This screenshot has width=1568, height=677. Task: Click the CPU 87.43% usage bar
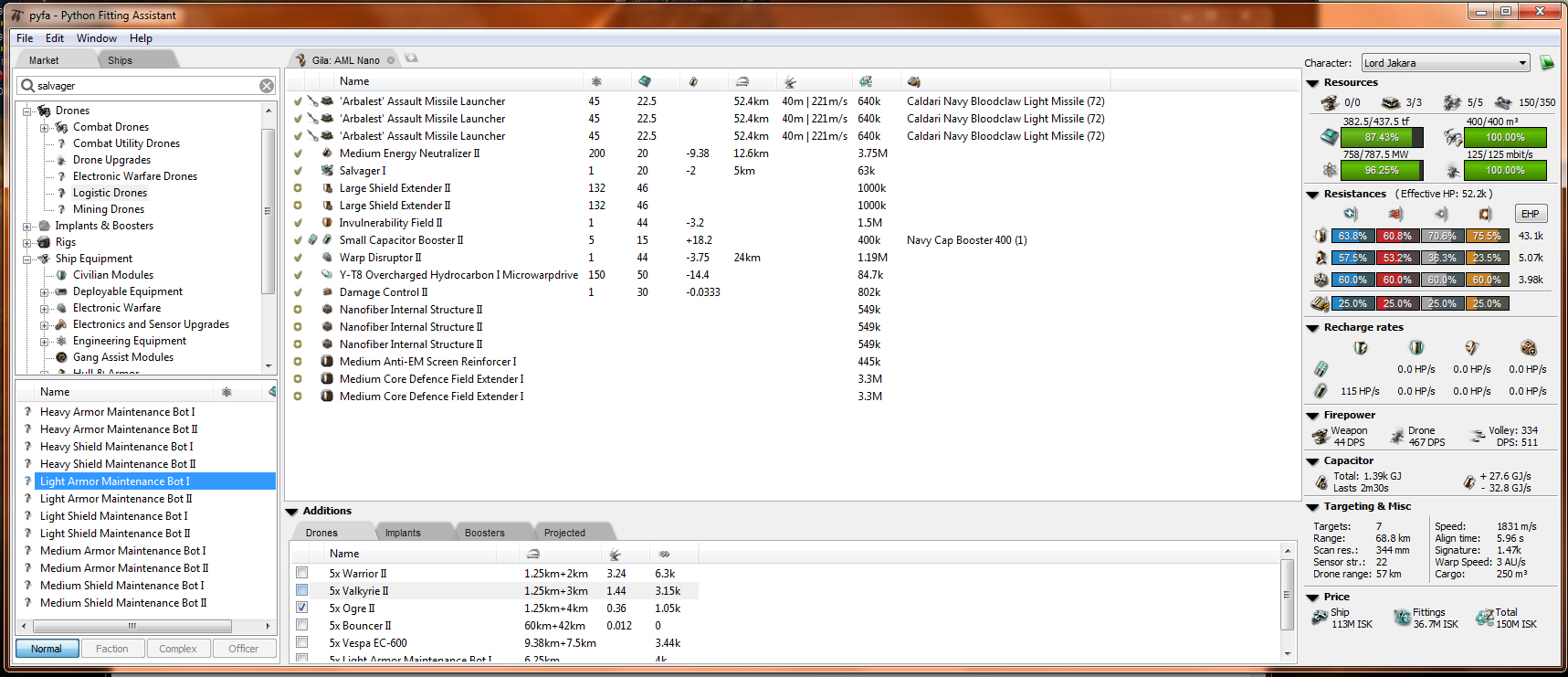tap(1382, 137)
